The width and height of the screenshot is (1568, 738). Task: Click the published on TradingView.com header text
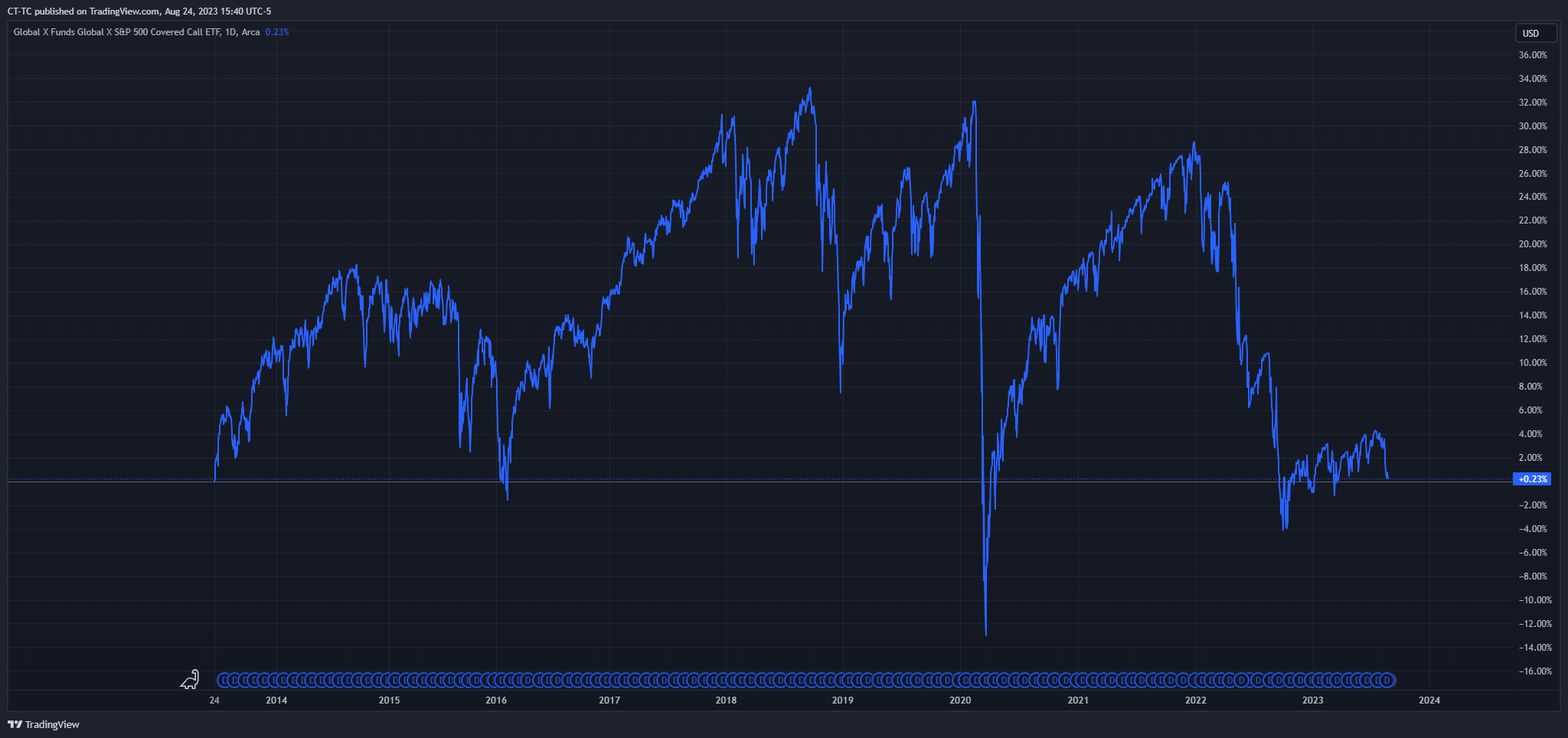point(139,11)
